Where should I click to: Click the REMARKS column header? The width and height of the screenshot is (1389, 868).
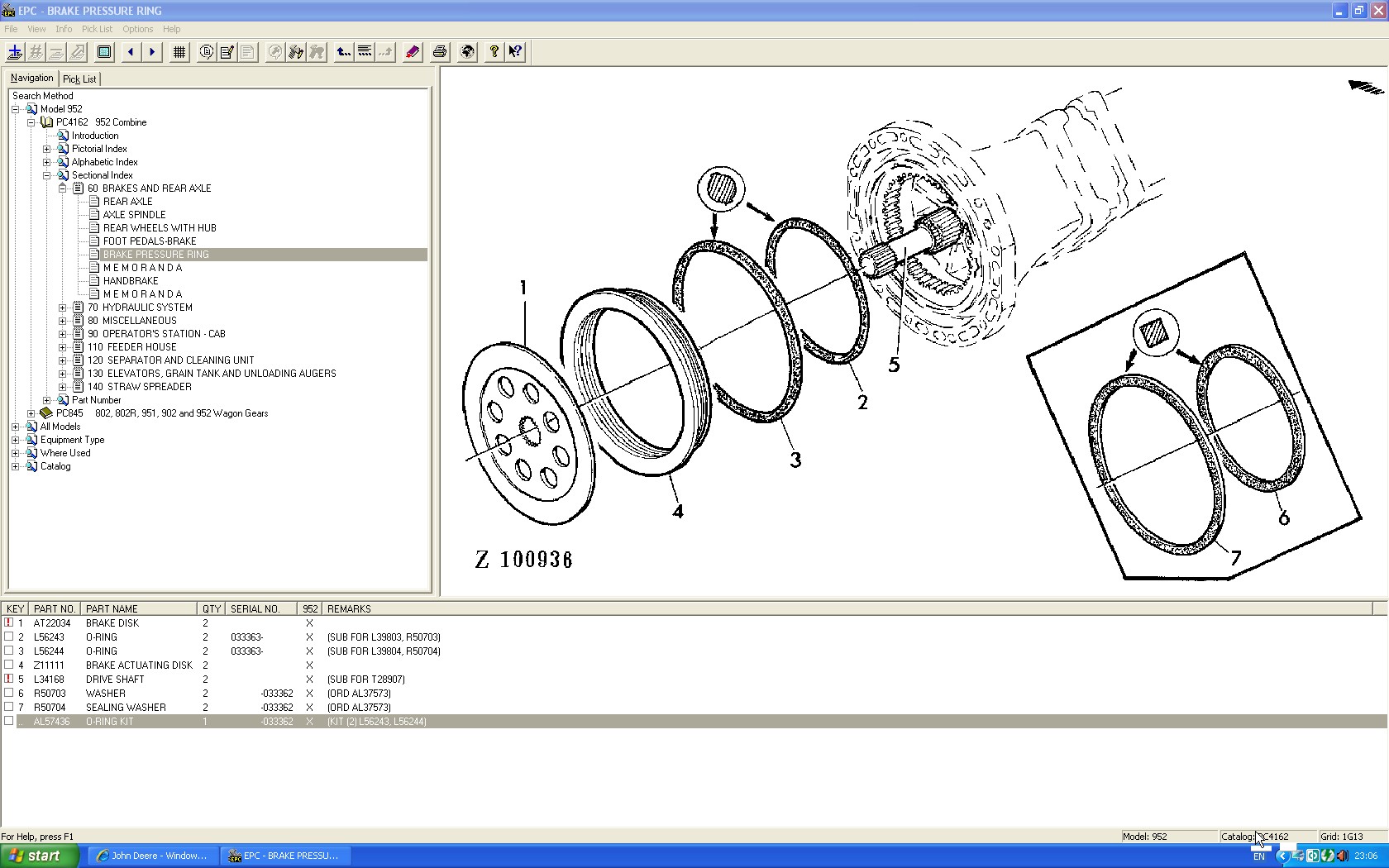pyautogui.click(x=847, y=608)
